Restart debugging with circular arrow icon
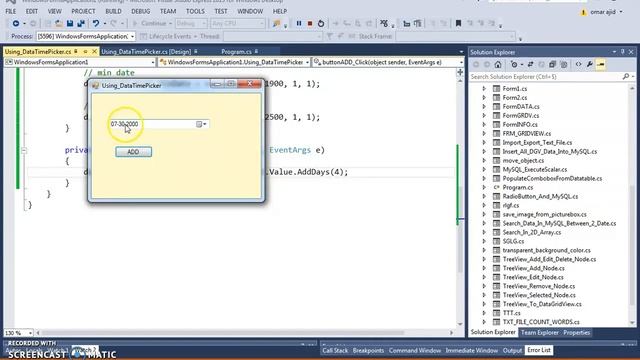Screen dimensions: 640x360 (321, 24)
